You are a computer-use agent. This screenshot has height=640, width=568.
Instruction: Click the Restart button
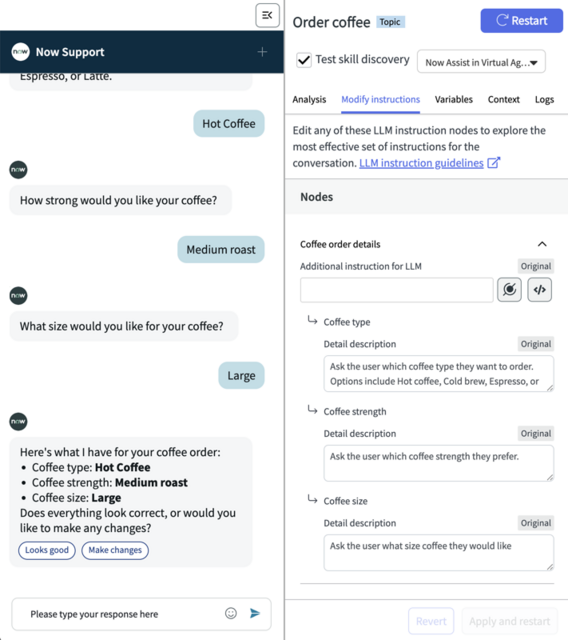pyautogui.click(x=521, y=21)
